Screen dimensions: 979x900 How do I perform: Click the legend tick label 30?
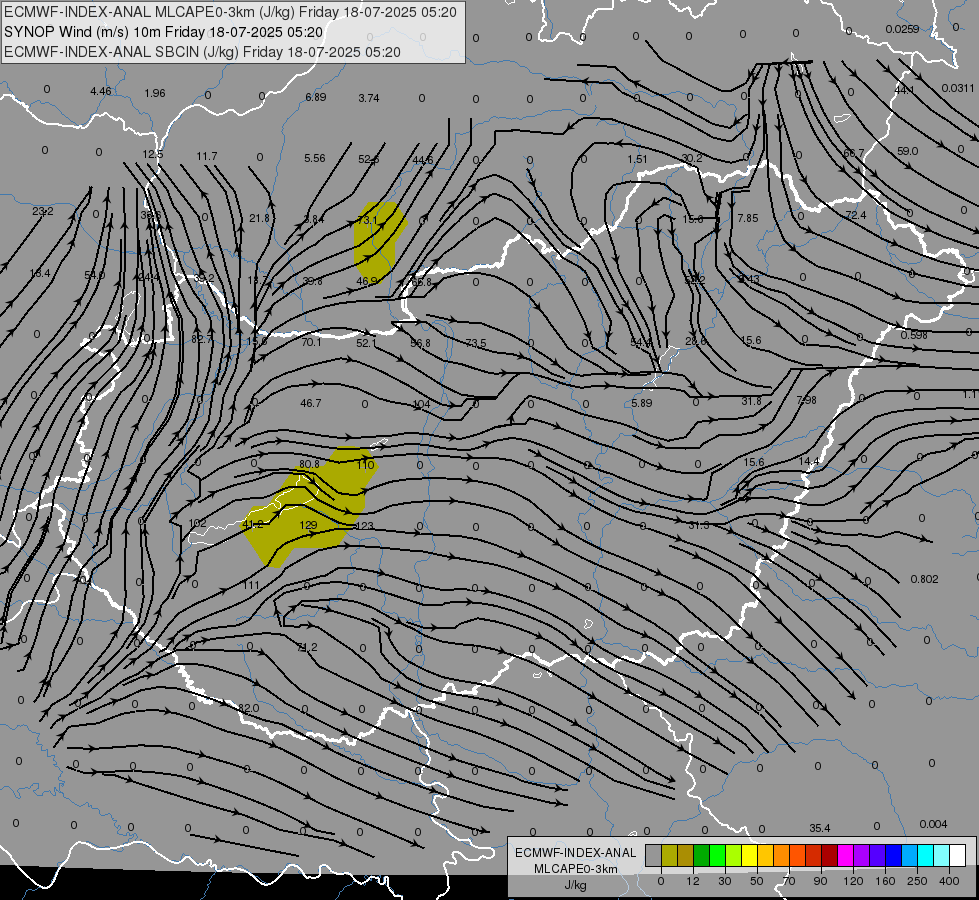[724, 881]
